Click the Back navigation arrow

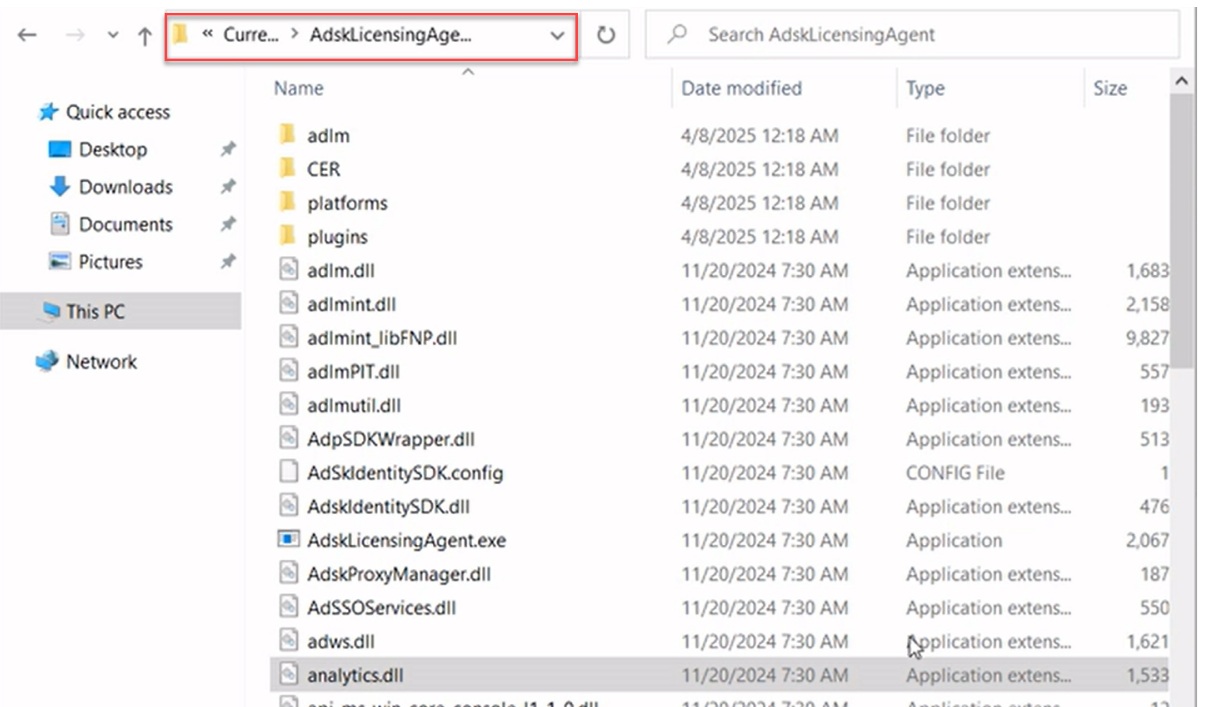pos(27,35)
